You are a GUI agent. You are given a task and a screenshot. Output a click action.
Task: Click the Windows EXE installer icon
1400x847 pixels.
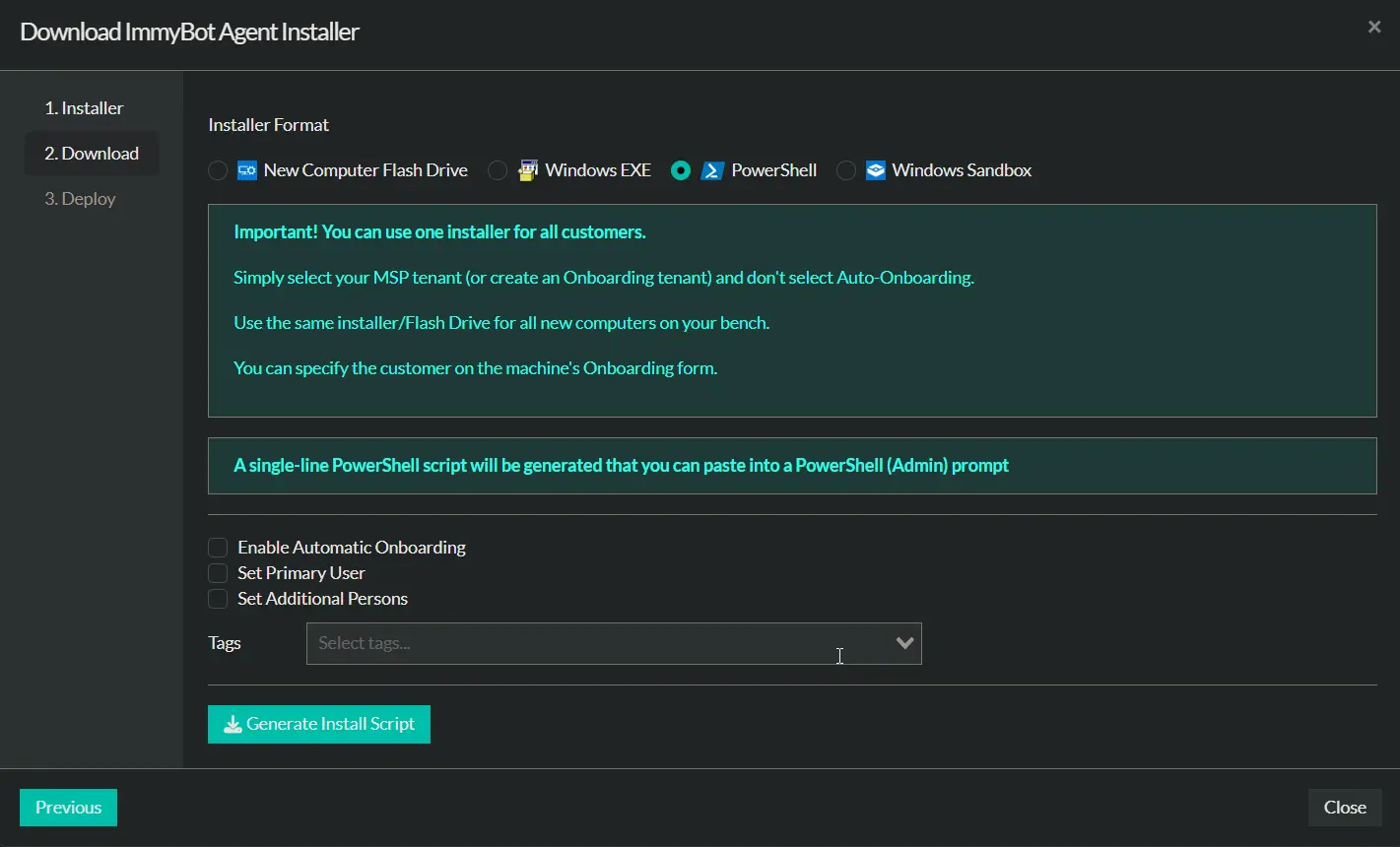[x=528, y=170]
